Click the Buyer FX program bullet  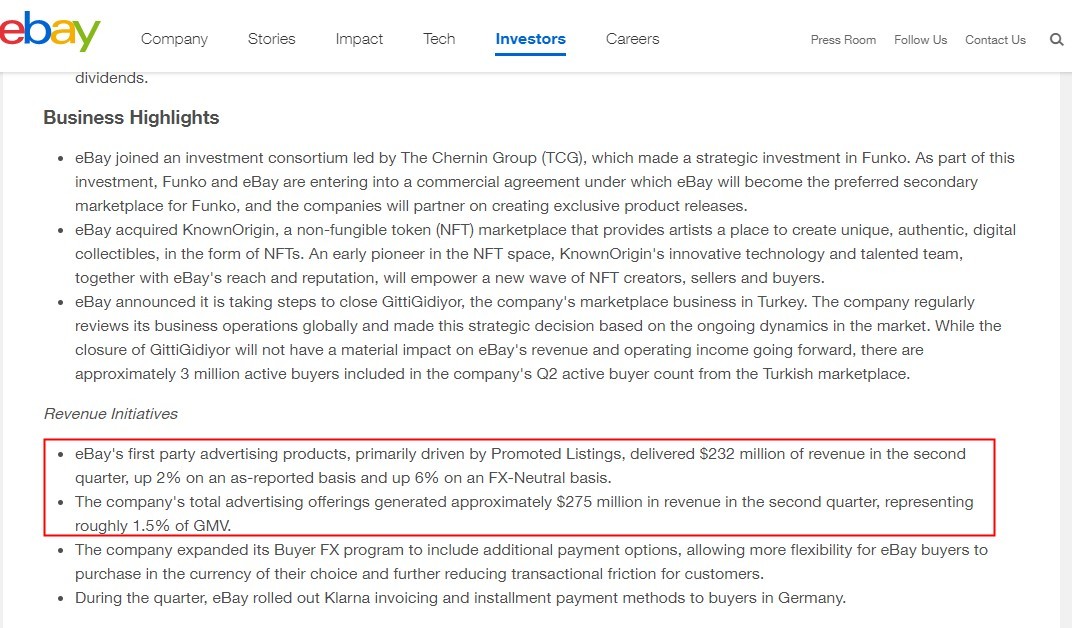(530, 562)
